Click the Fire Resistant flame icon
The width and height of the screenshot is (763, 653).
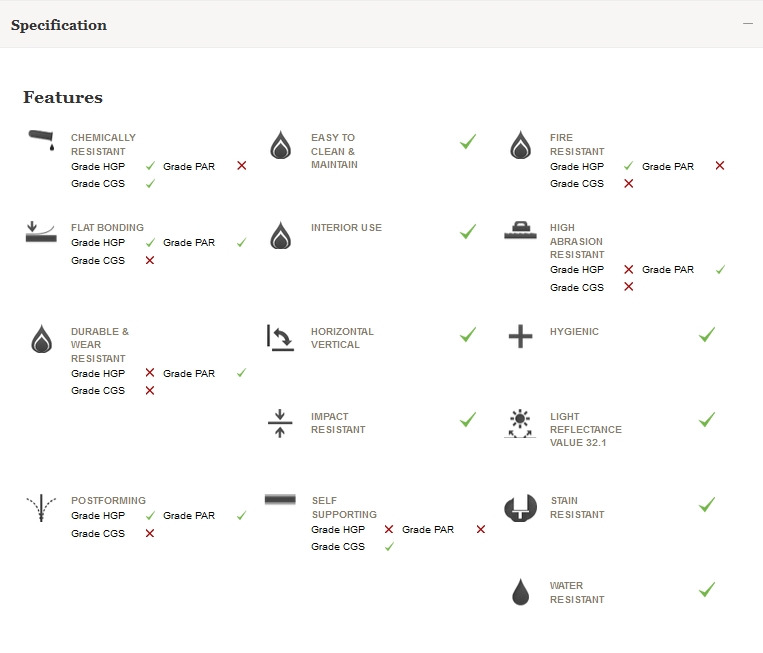point(520,146)
